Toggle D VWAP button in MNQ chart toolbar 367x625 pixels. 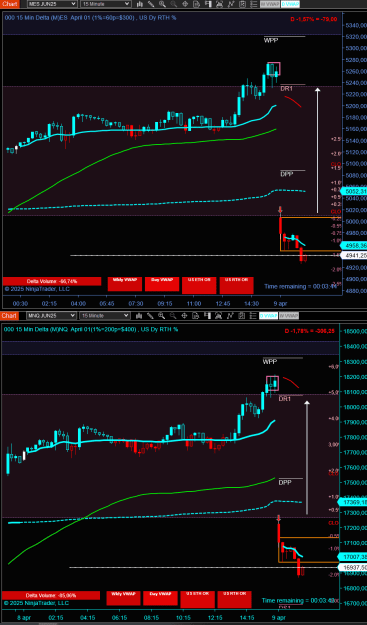[269, 316]
